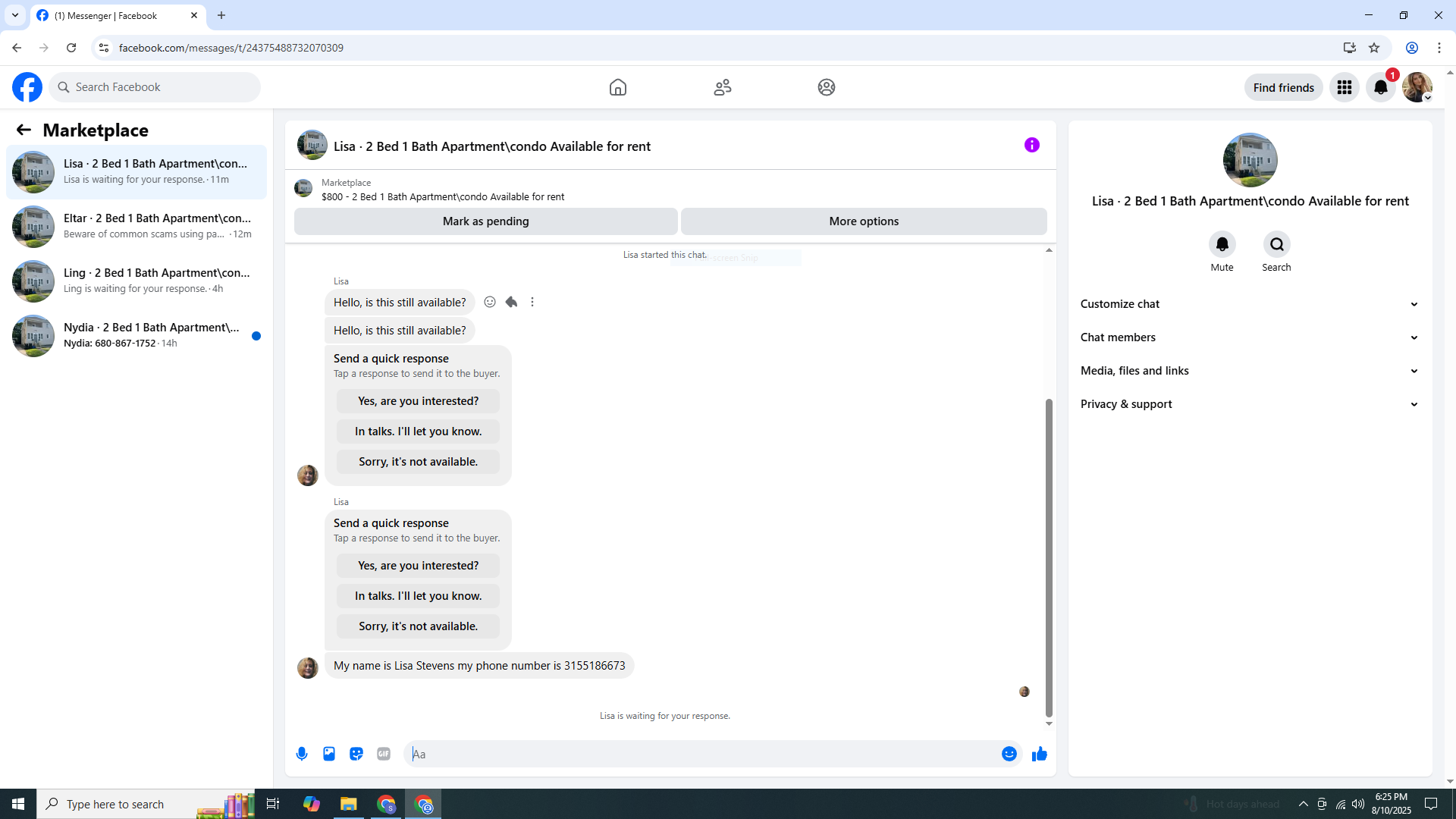Image resolution: width=1456 pixels, height=819 pixels.
Task: Expand Privacy & support section
Action: point(1249,404)
